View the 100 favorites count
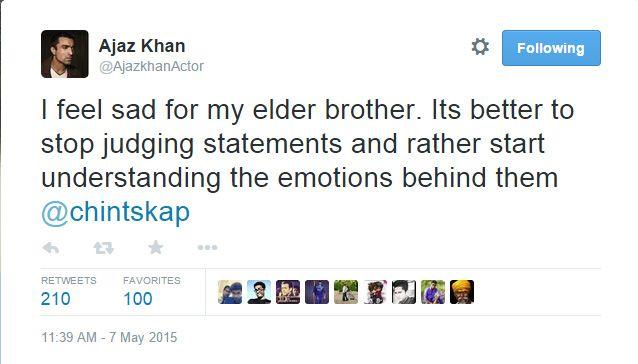The image size is (638, 364). click(x=138, y=299)
